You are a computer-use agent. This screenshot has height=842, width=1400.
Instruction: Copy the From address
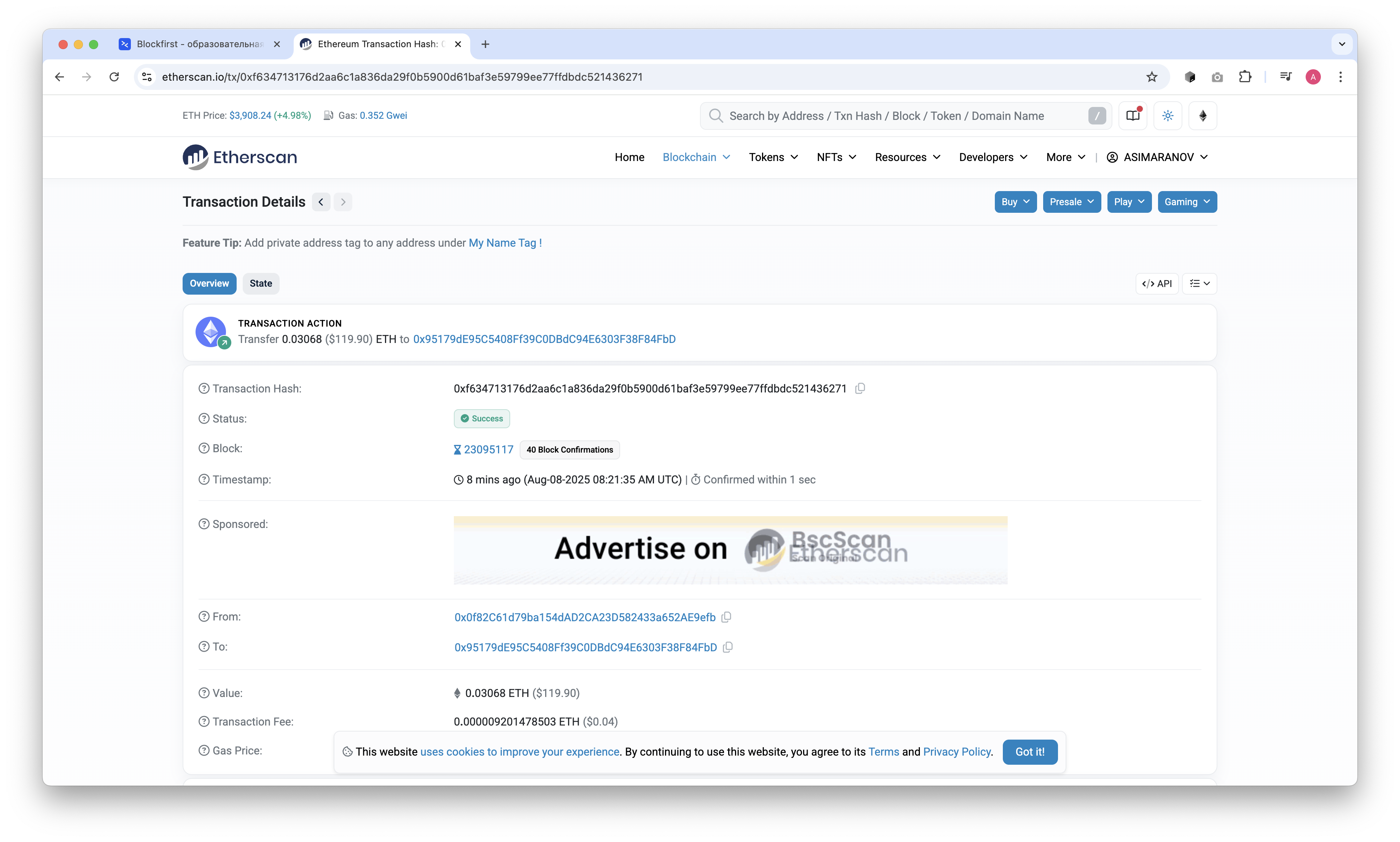726,617
